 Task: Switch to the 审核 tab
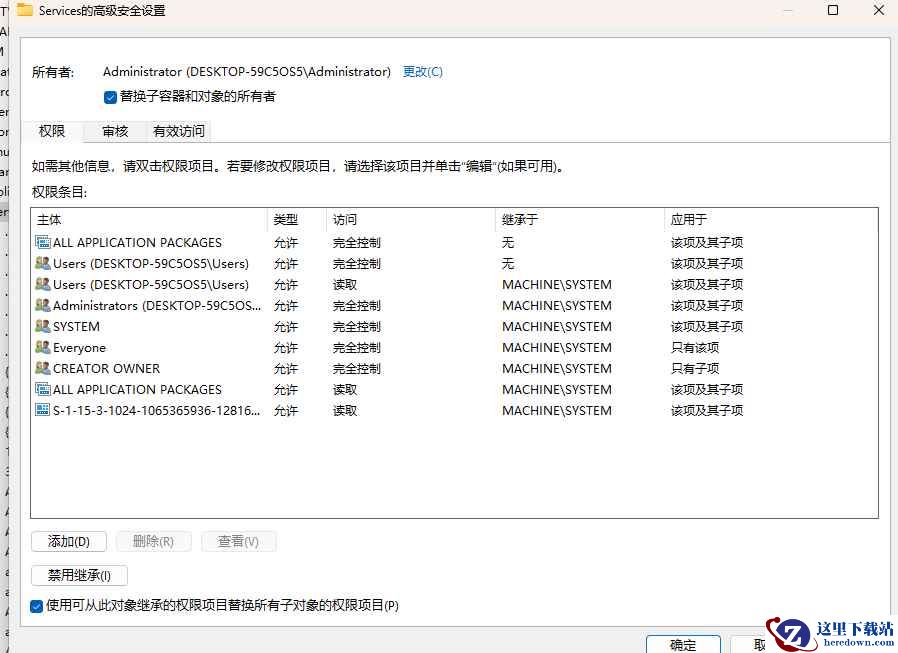[115, 131]
